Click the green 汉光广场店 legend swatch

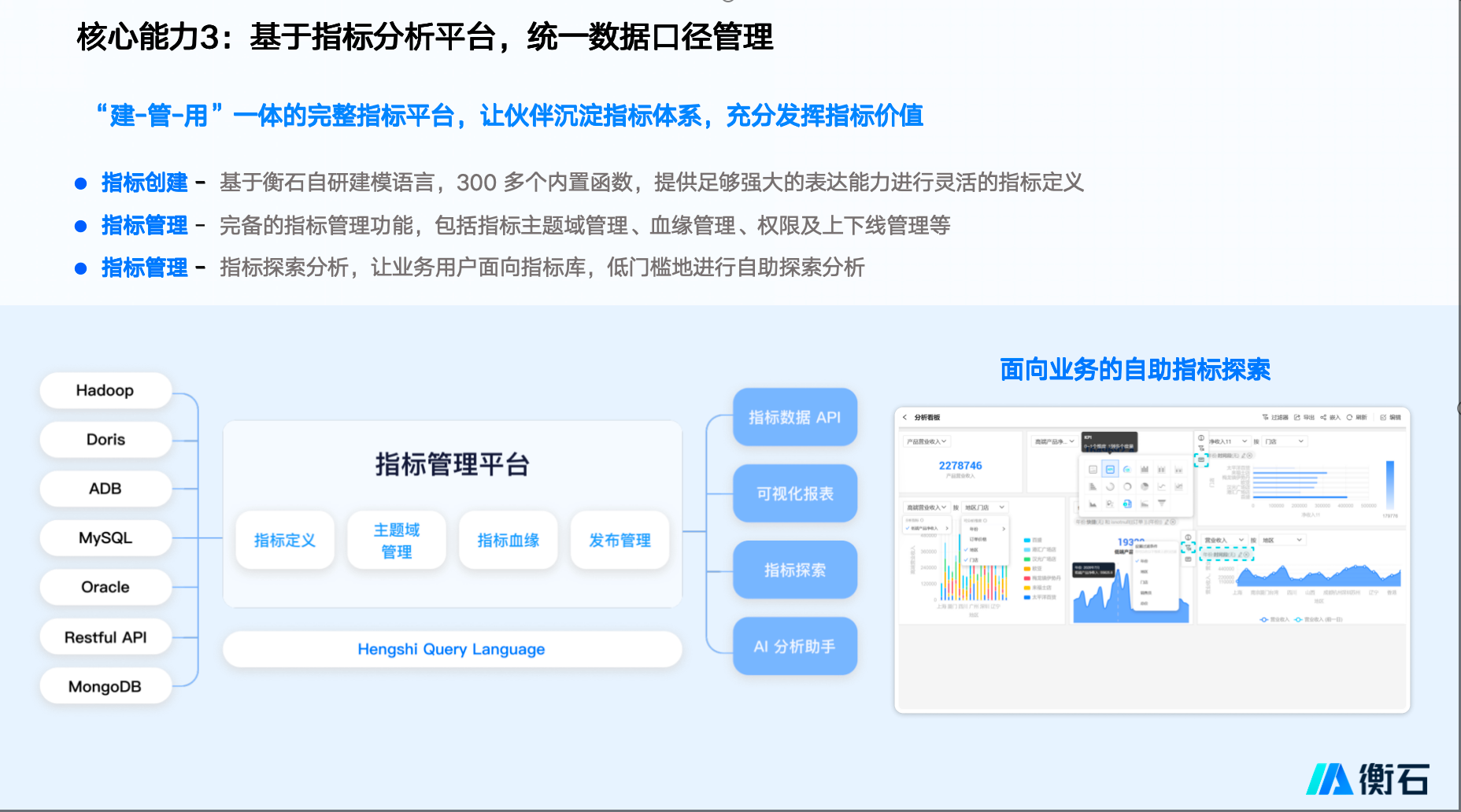click(1026, 559)
